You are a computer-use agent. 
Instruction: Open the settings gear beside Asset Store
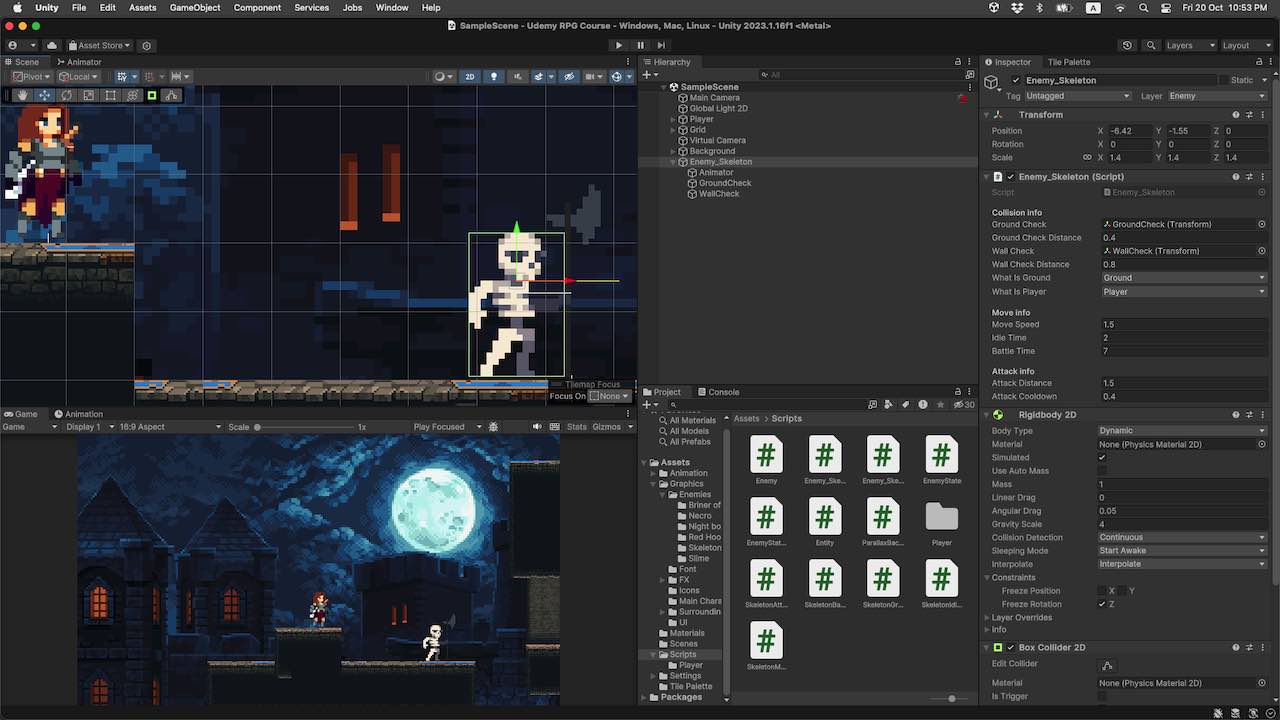[147, 45]
